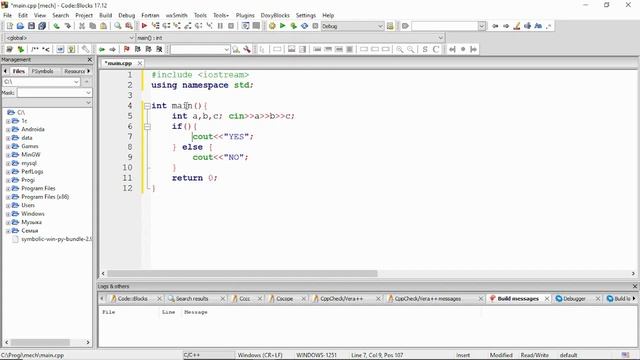Collapse the main function code fold
The height and width of the screenshot is (360, 640).
click(x=147, y=106)
